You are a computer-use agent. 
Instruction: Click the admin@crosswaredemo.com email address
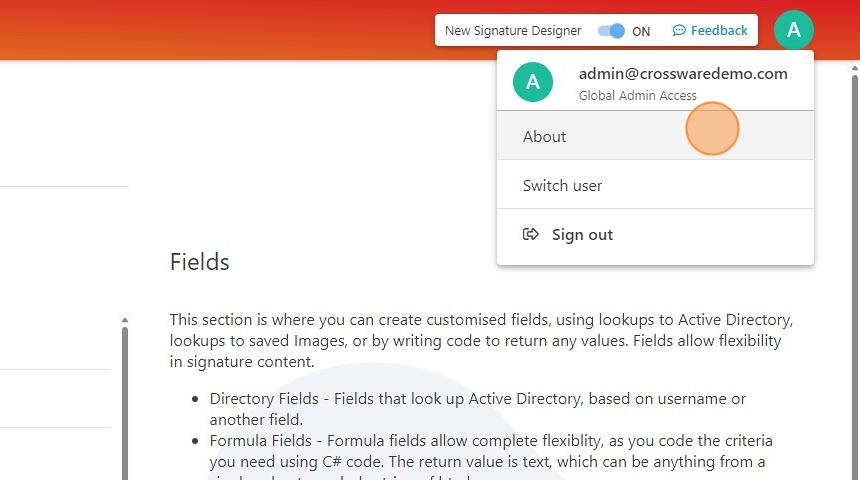pos(683,73)
